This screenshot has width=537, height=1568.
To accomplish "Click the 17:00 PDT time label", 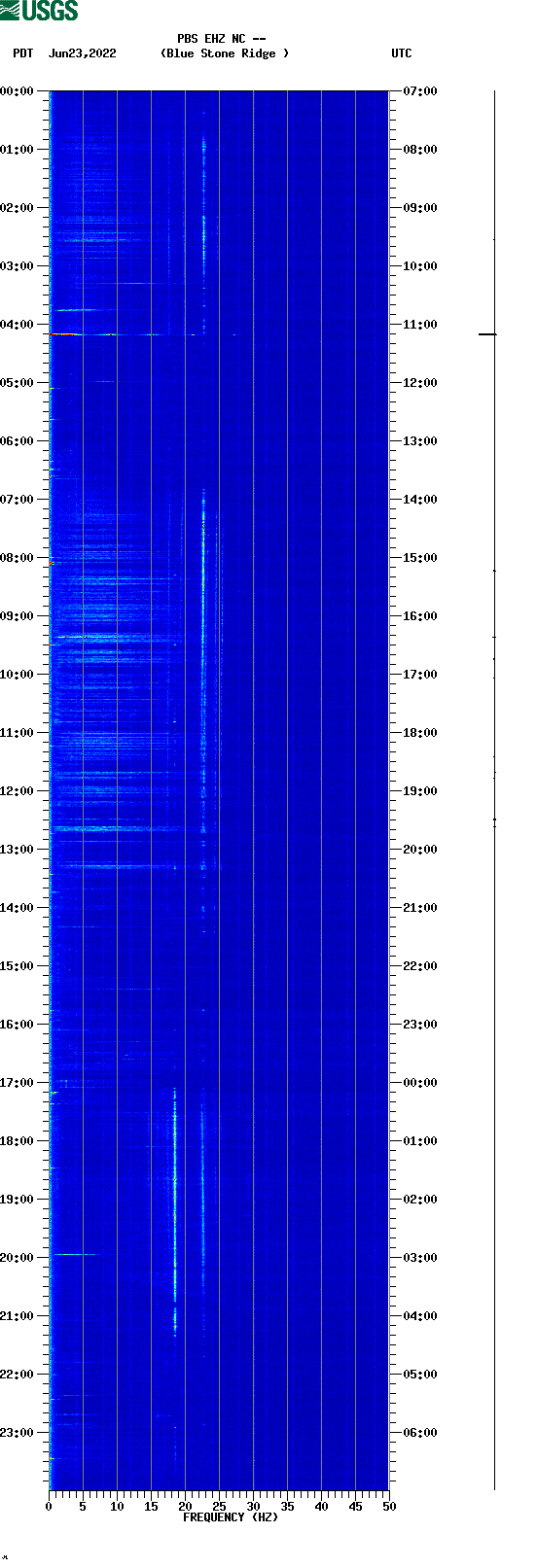I will point(18,1082).
